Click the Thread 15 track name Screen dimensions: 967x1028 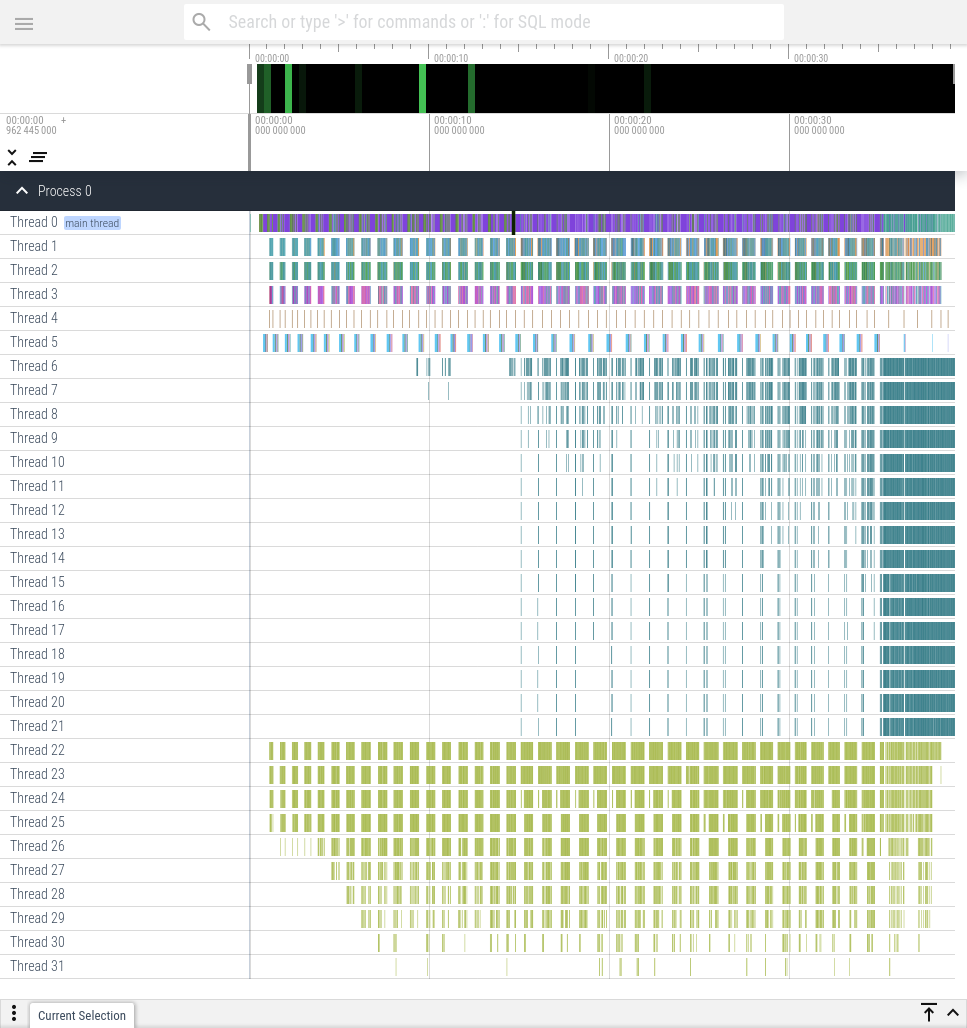click(37, 582)
